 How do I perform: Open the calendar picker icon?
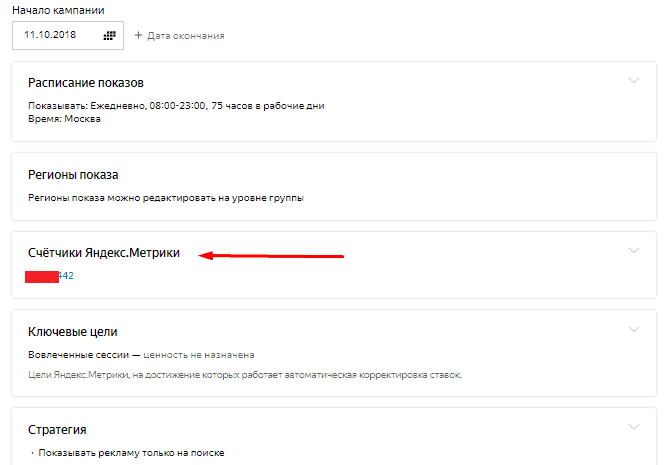(x=110, y=36)
